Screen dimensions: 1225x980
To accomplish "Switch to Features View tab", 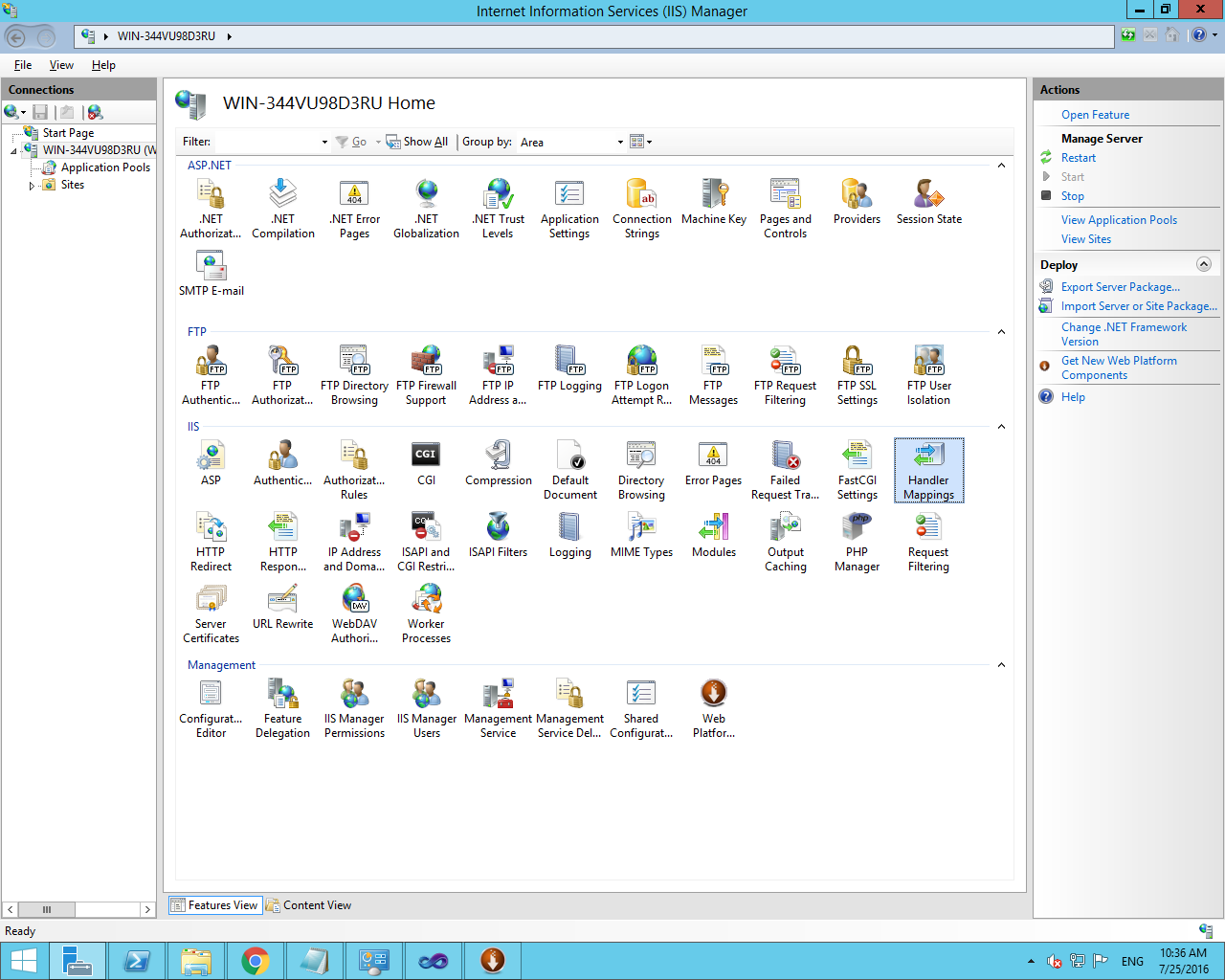I will click(x=215, y=905).
